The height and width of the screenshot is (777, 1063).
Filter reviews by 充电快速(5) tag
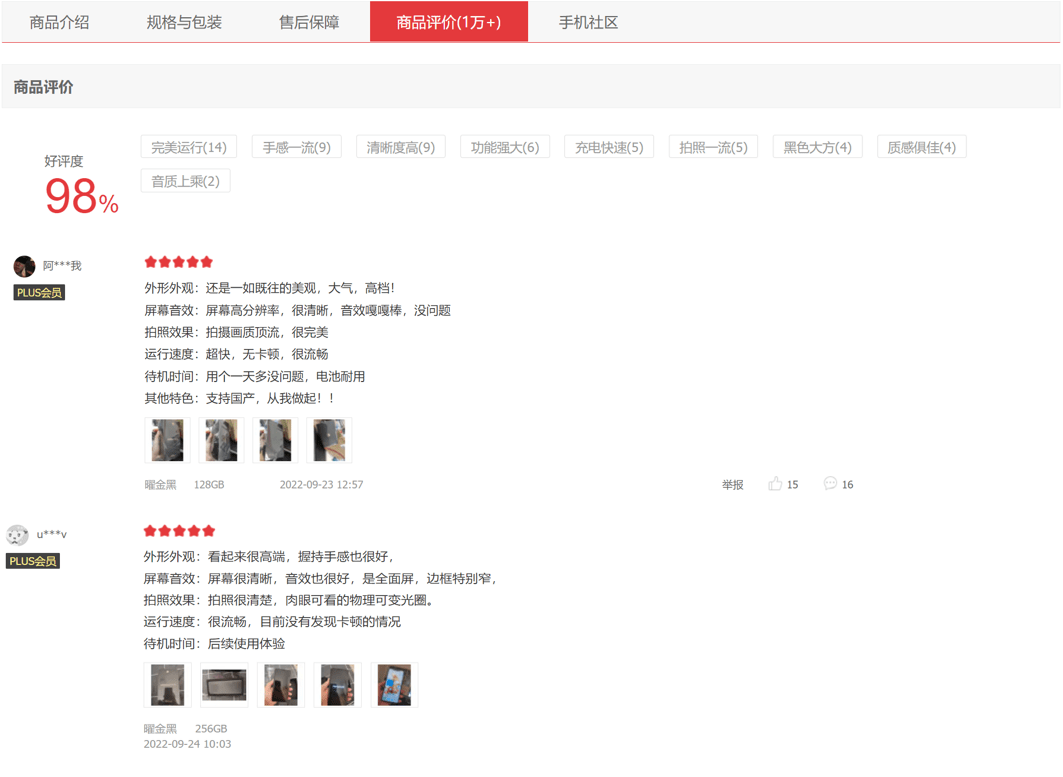tap(609, 147)
